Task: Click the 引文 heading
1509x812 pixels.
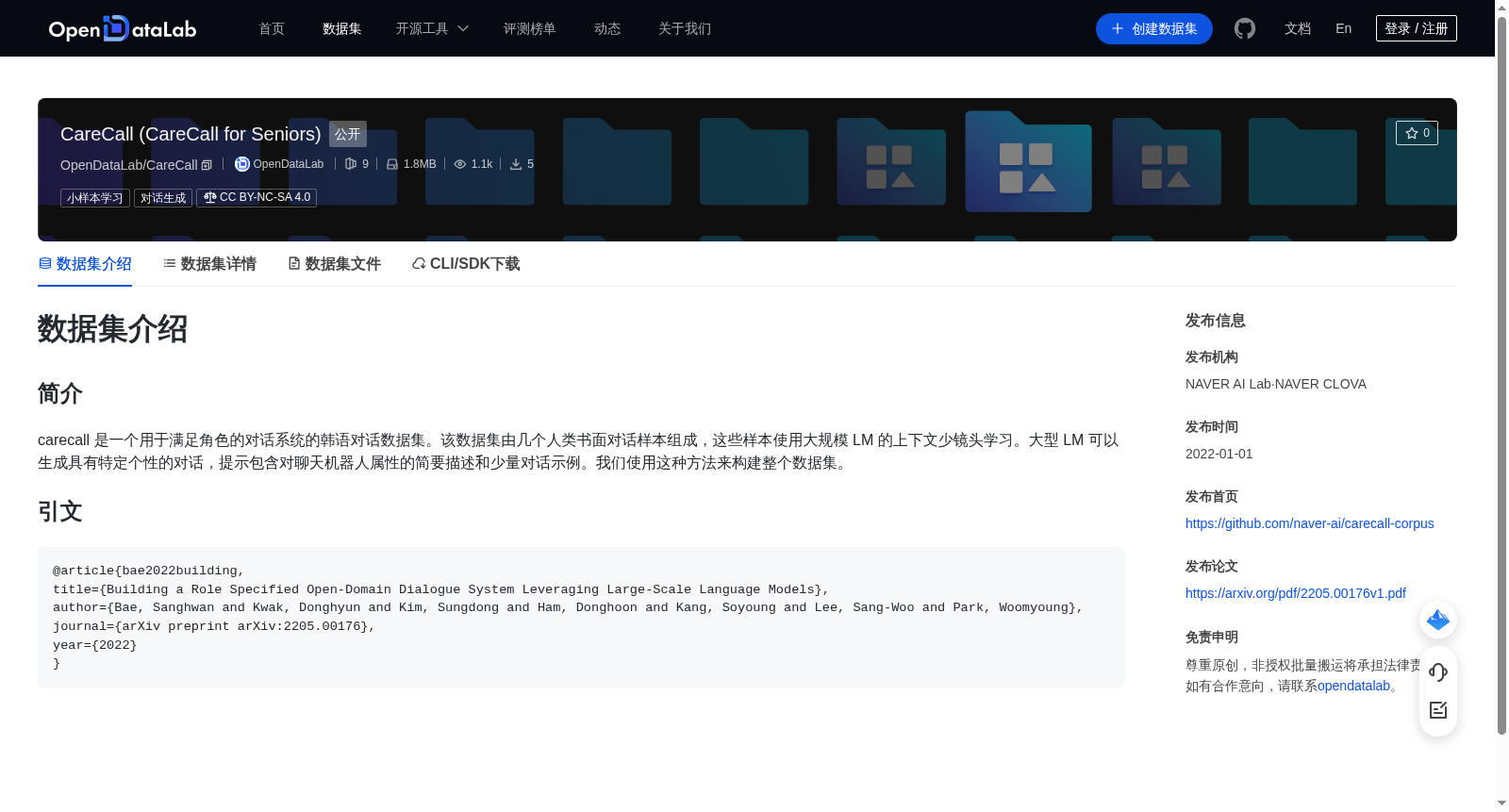Action: pos(60,511)
